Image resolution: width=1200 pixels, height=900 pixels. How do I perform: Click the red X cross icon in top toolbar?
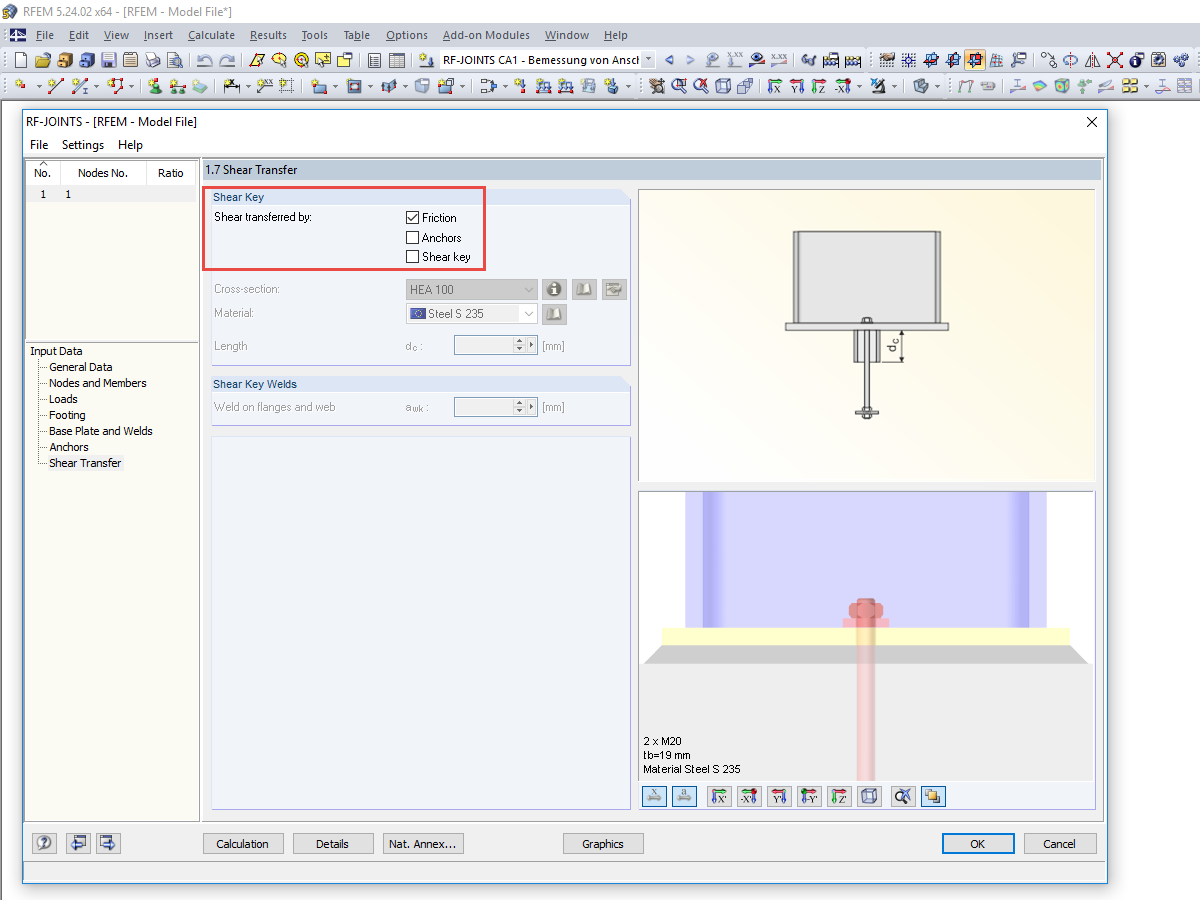pyautogui.click(x=1114, y=60)
